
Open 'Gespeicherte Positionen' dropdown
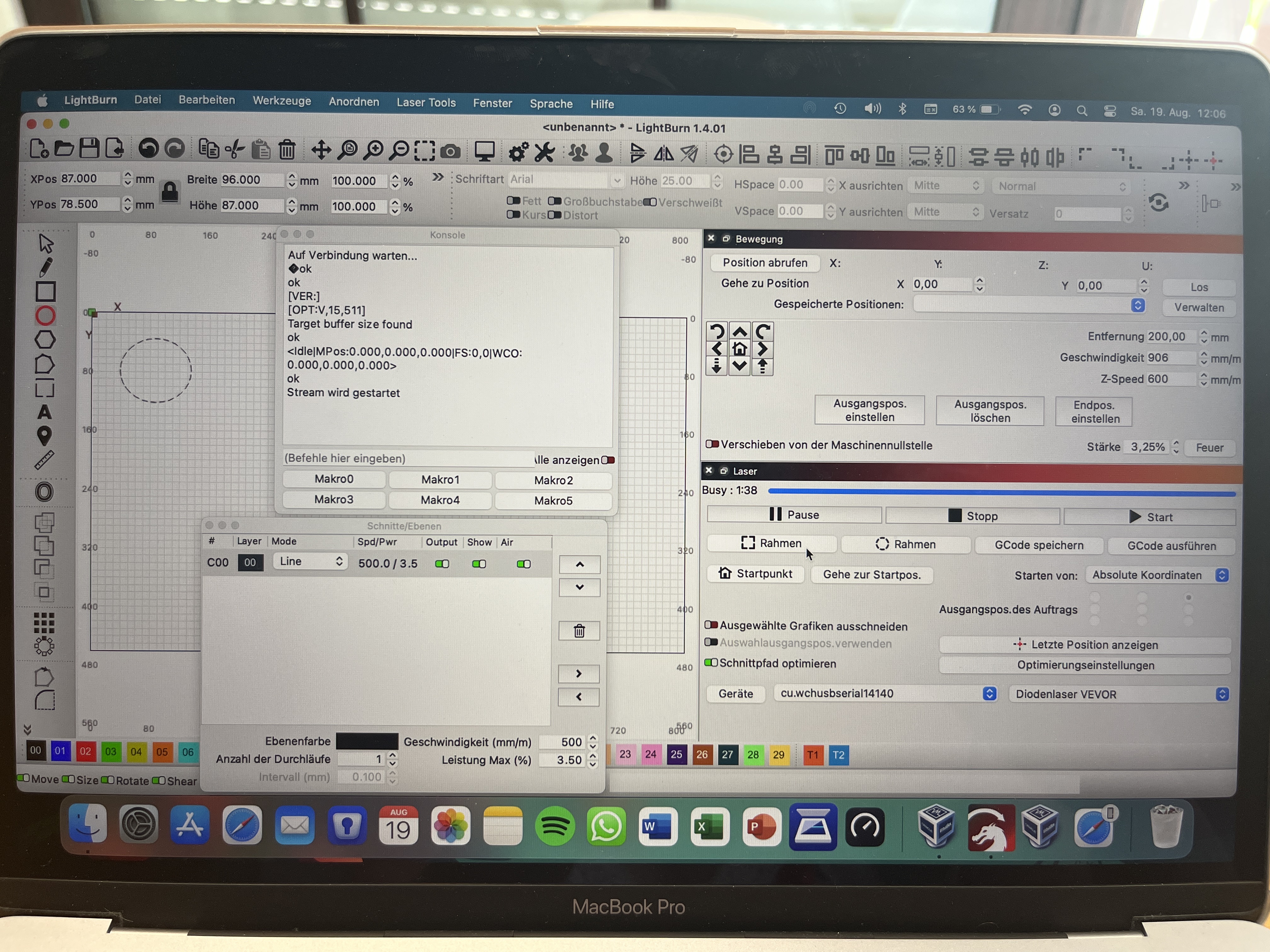1029,305
